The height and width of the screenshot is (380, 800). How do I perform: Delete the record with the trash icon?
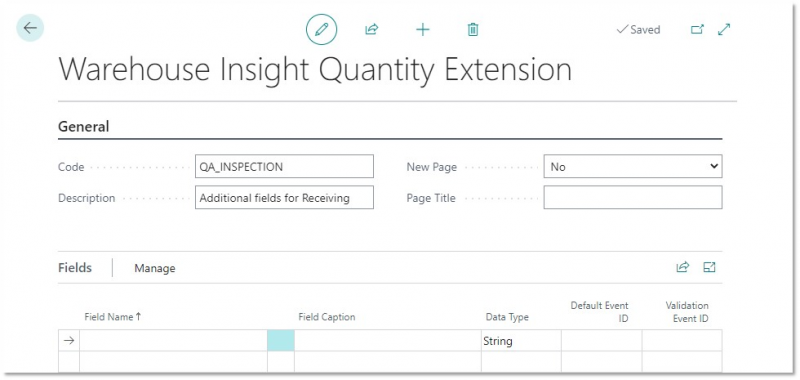(x=473, y=30)
